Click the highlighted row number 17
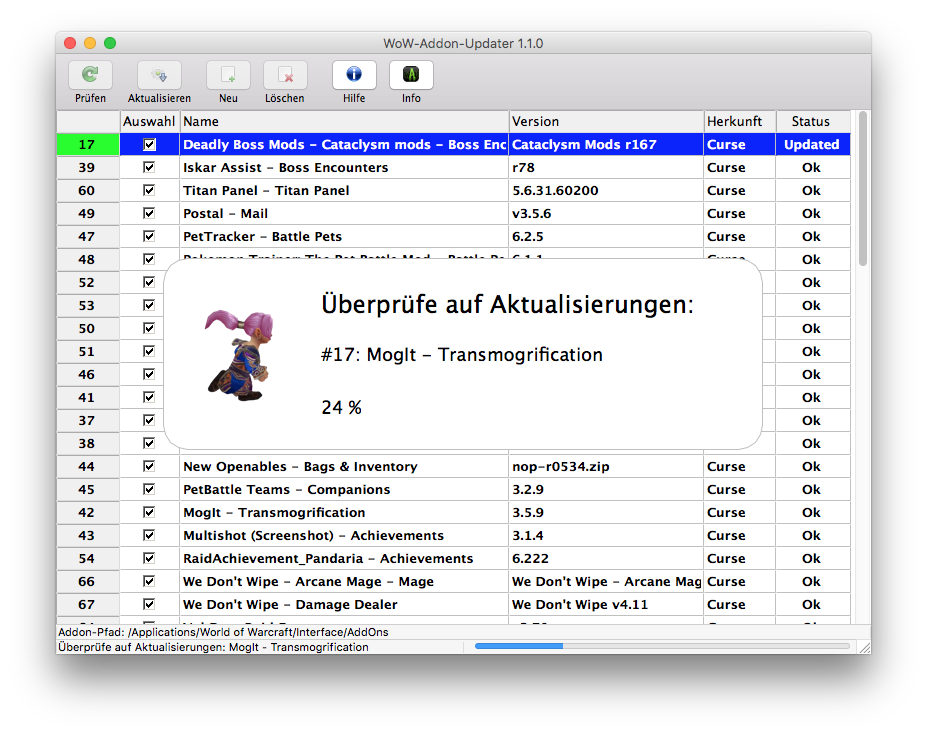 point(88,144)
